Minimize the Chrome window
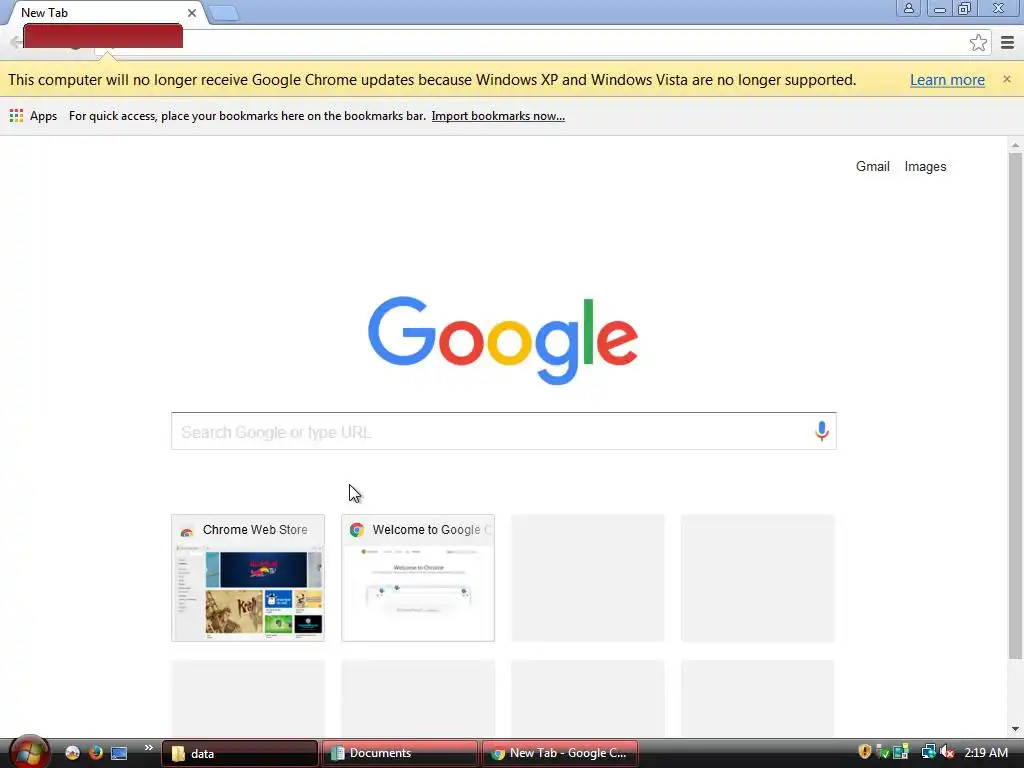 940,8
